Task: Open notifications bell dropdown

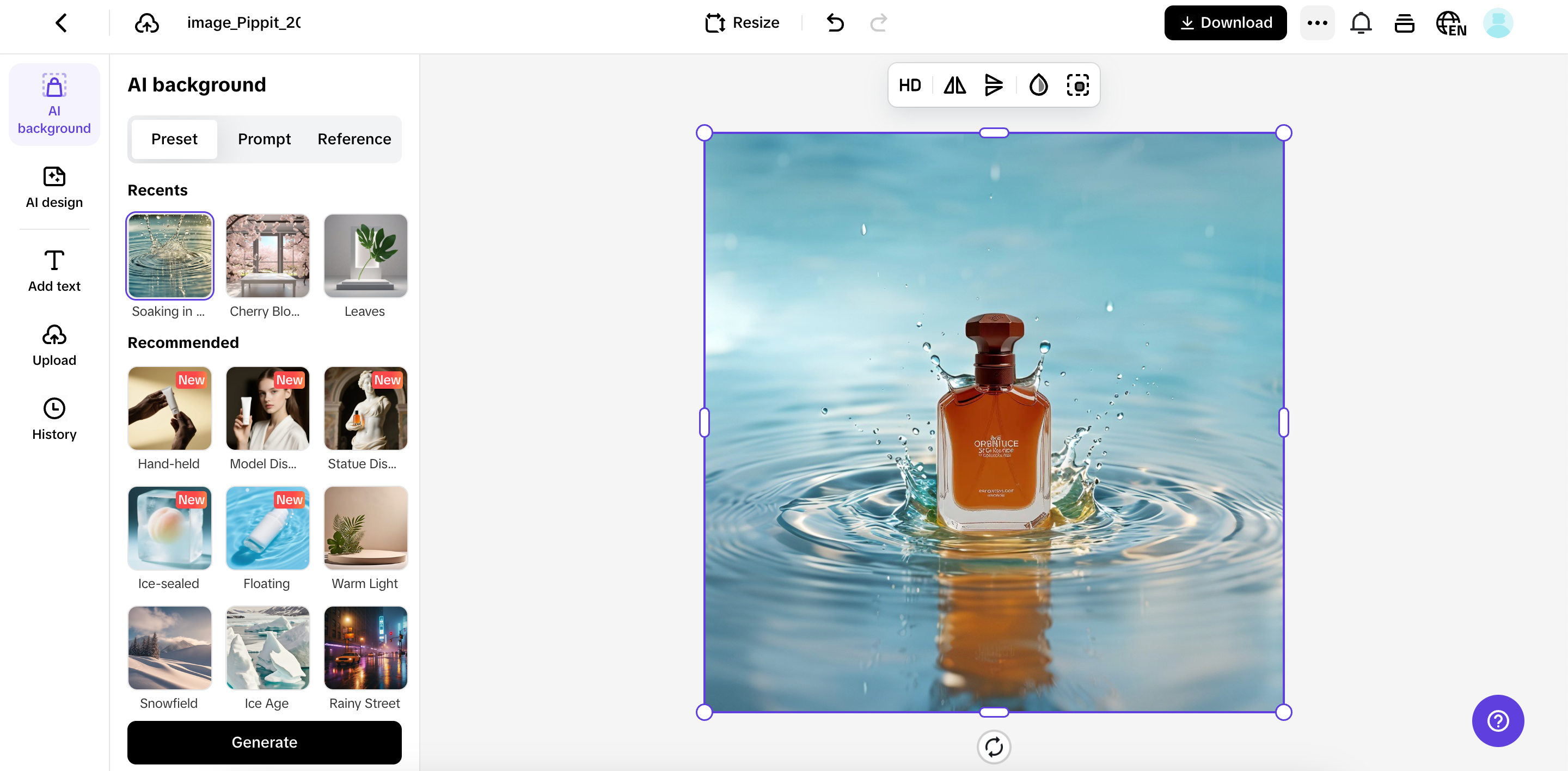Action: click(x=1361, y=22)
